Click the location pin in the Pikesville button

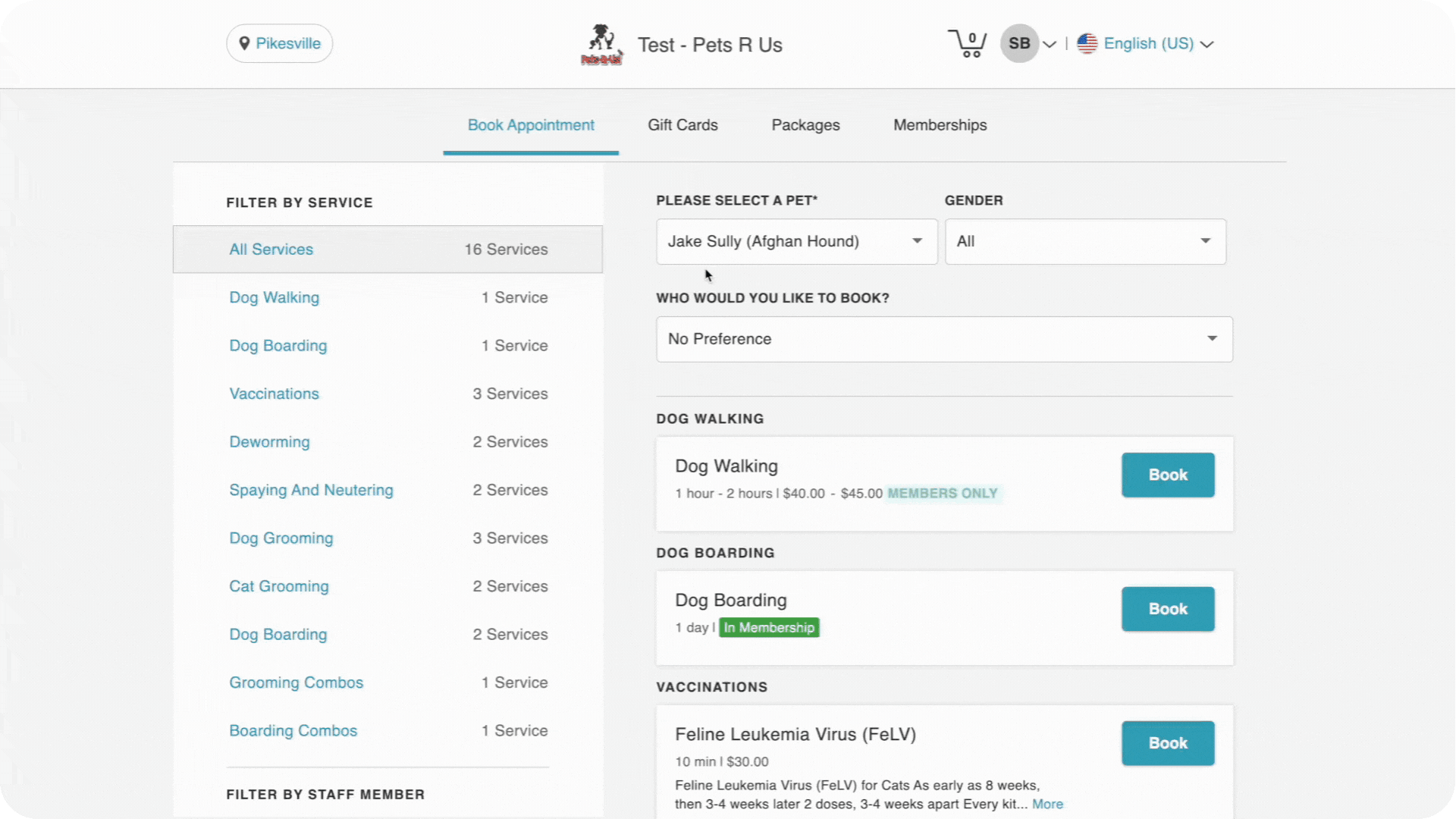244,43
